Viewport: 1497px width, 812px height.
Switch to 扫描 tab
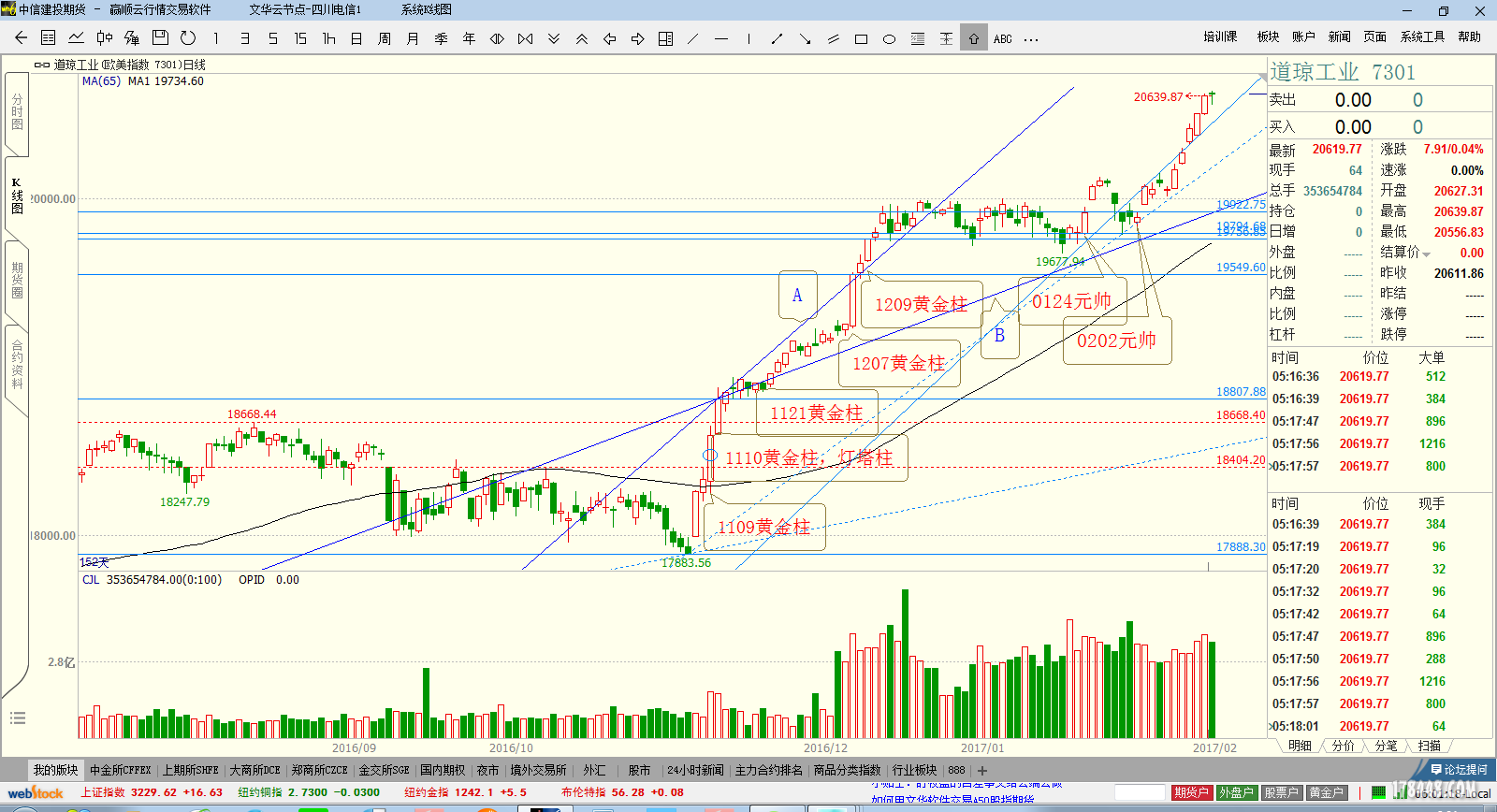coord(1429,746)
